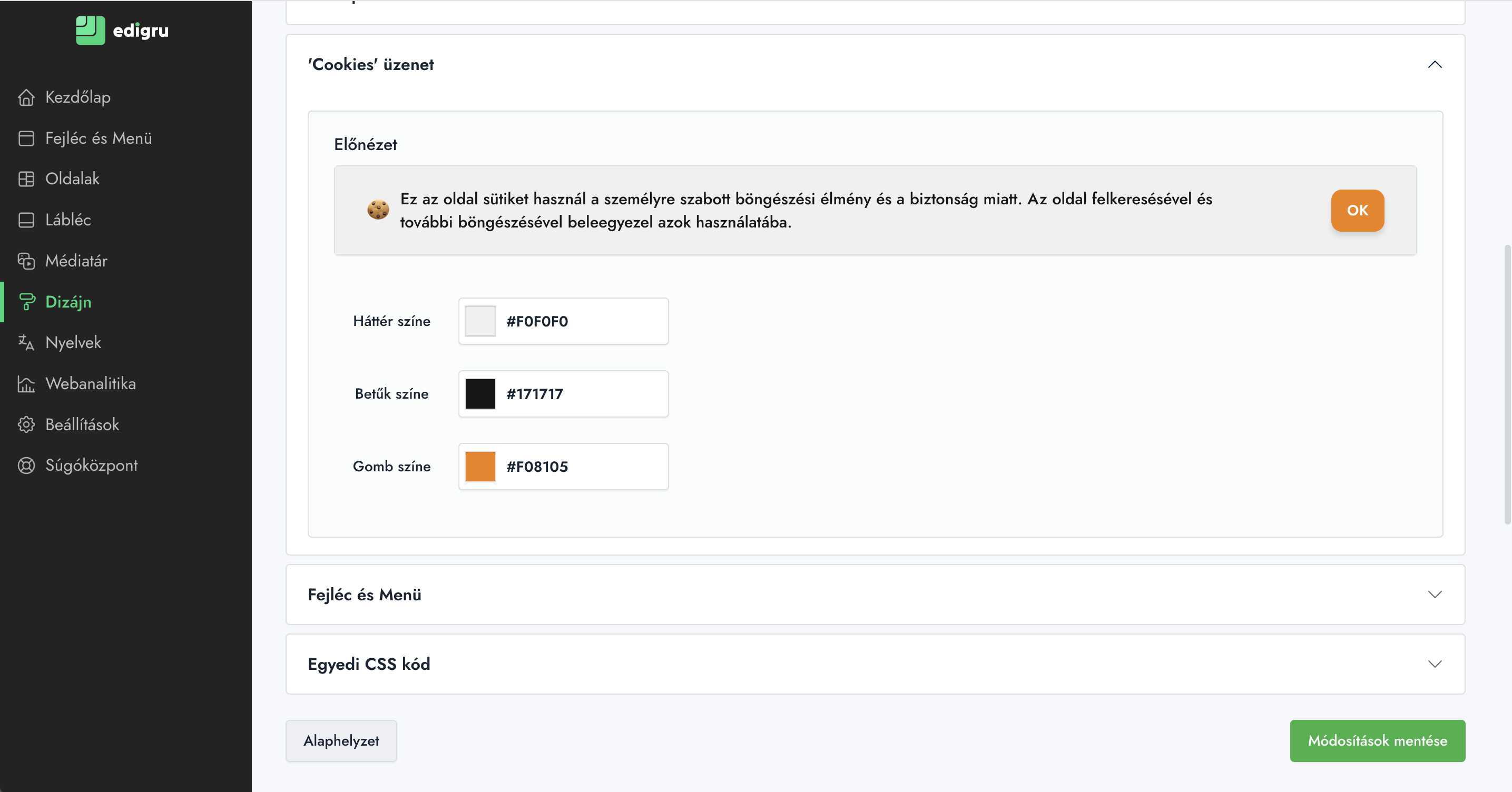Click the Oldalak grid icon

pyautogui.click(x=26, y=179)
